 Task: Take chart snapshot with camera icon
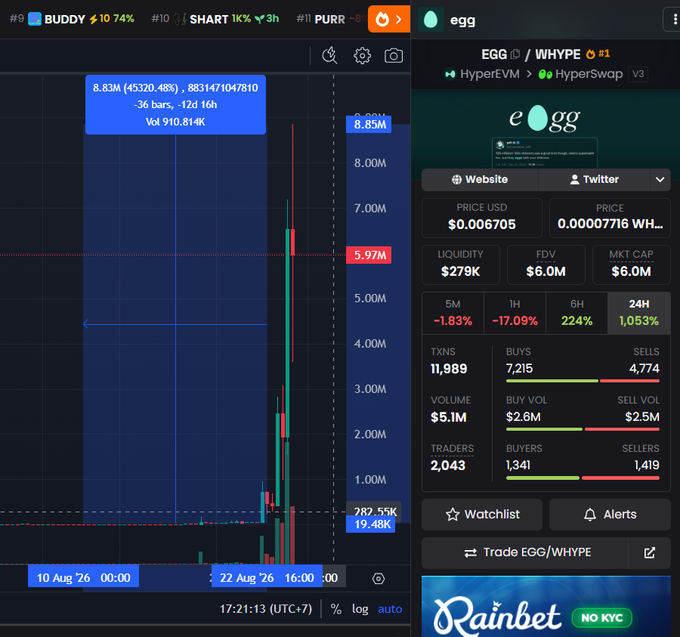(x=393, y=56)
